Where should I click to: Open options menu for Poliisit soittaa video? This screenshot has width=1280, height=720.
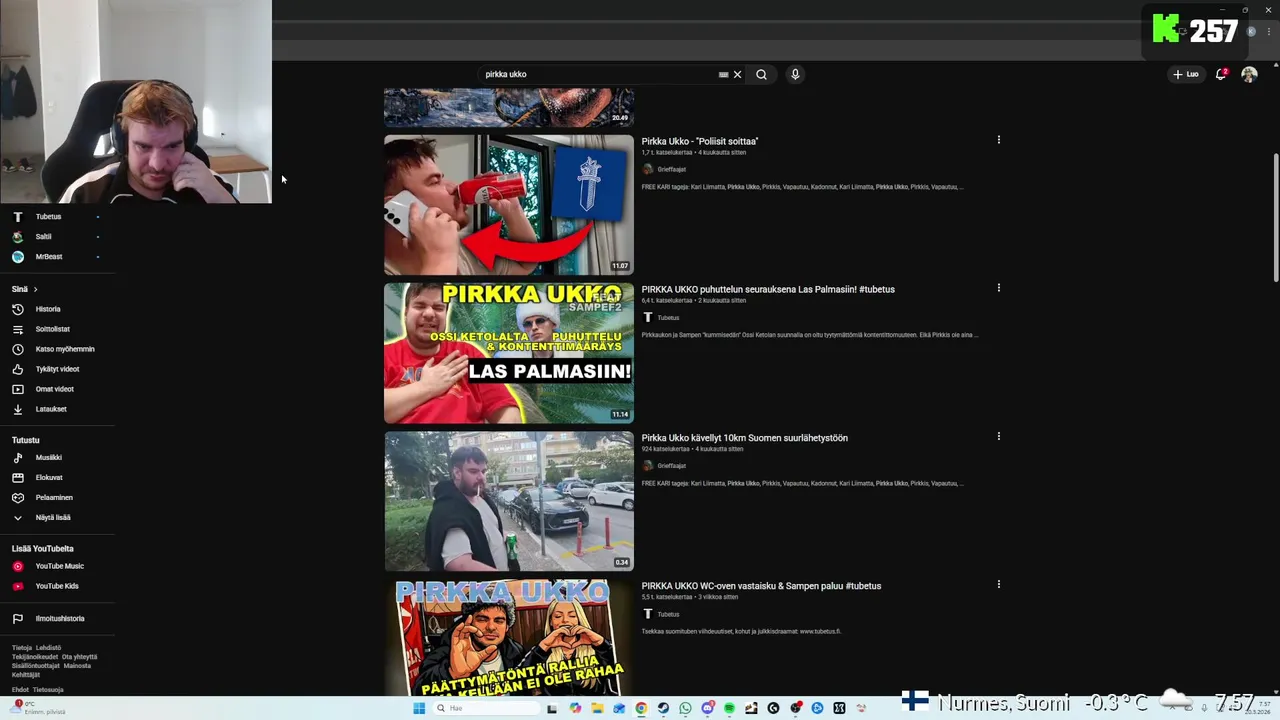pyautogui.click(x=998, y=140)
